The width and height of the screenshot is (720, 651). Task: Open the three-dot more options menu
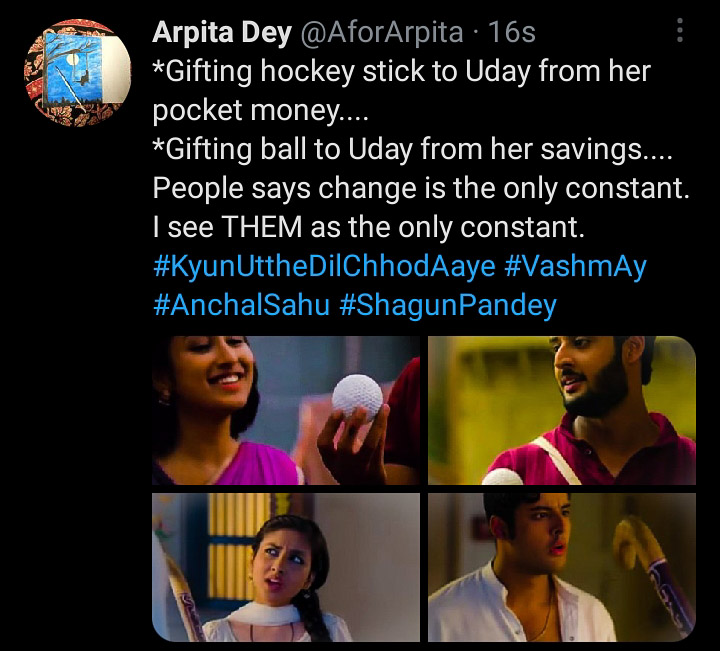tap(680, 31)
